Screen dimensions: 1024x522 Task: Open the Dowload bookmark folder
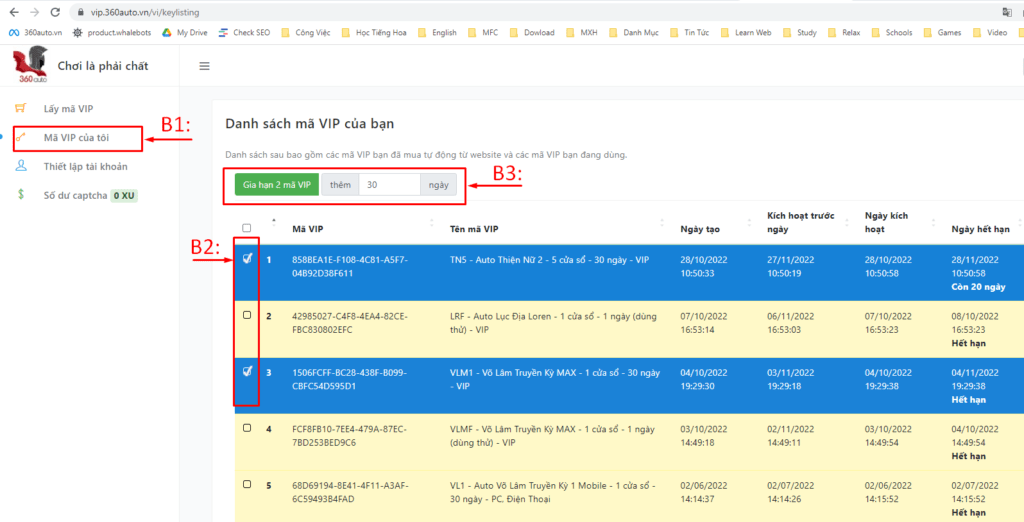[532, 32]
